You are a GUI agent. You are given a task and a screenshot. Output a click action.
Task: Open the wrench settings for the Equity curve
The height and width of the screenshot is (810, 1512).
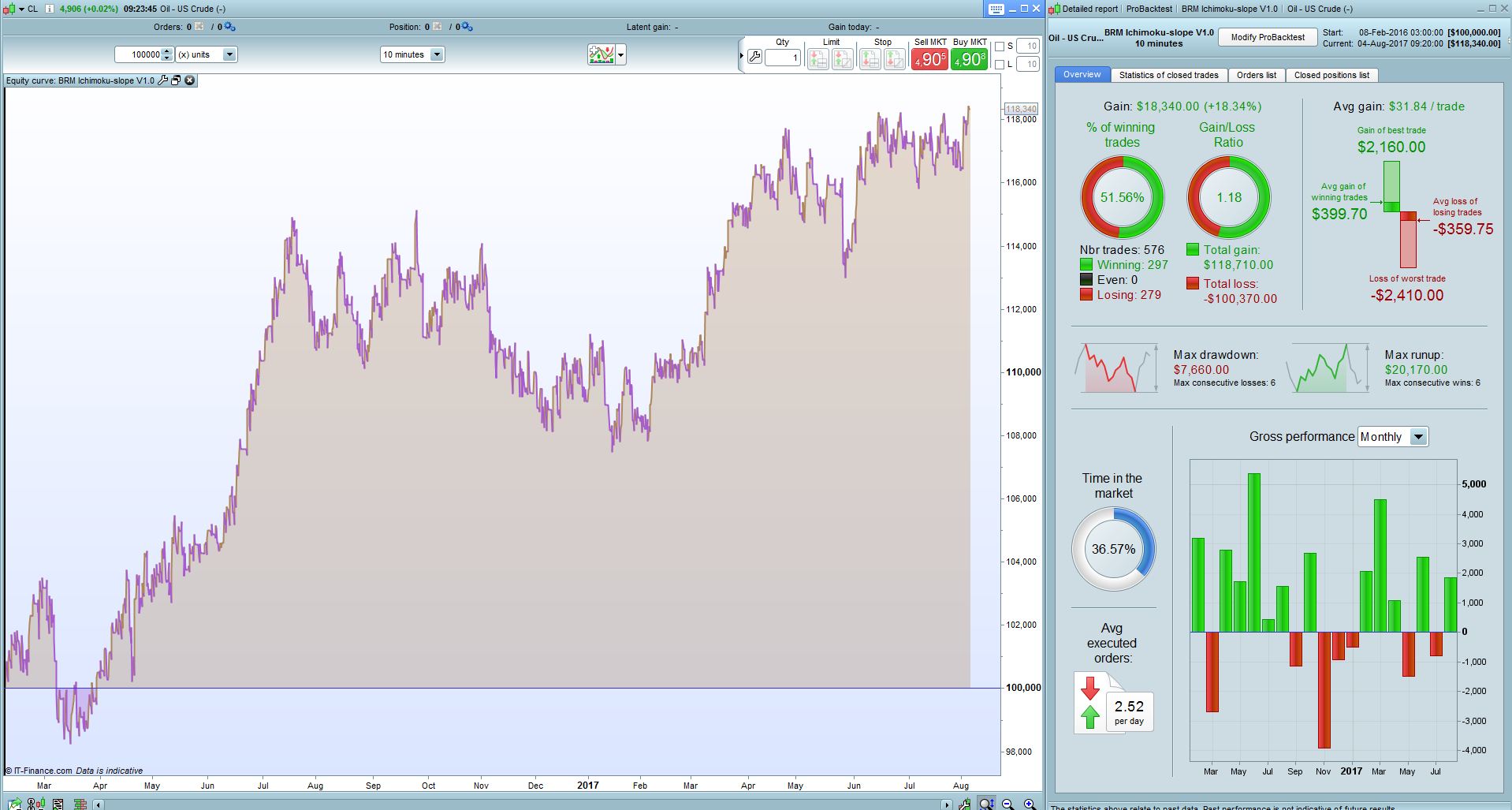(x=163, y=80)
